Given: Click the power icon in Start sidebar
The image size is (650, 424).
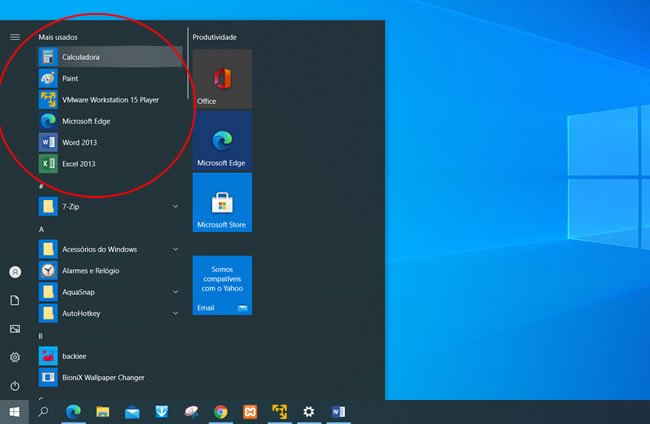Looking at the screenshot, I should [x=15, y=386].
